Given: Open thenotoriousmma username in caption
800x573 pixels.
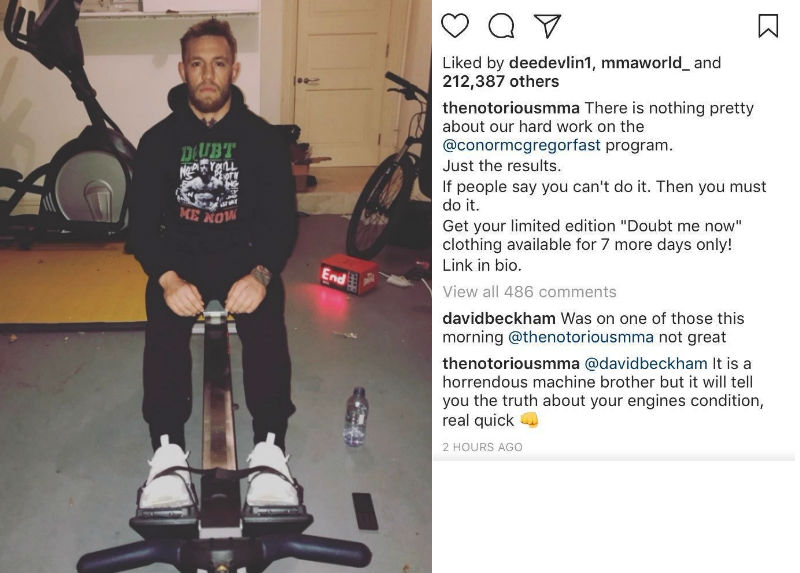Looking at the screenshot, I should pyautogui.click(x=511, y=108).
